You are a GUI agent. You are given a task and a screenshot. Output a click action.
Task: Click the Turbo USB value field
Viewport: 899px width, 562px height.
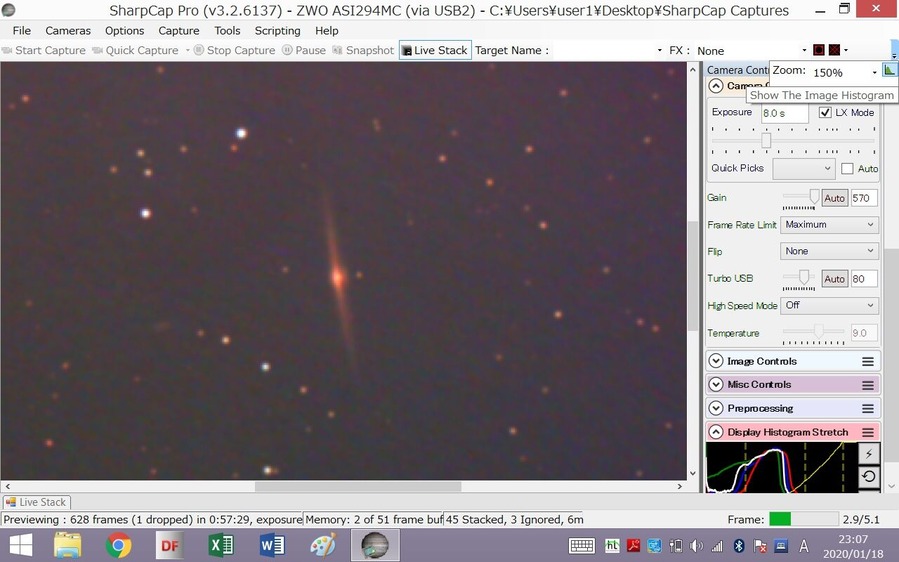(864, 279)
